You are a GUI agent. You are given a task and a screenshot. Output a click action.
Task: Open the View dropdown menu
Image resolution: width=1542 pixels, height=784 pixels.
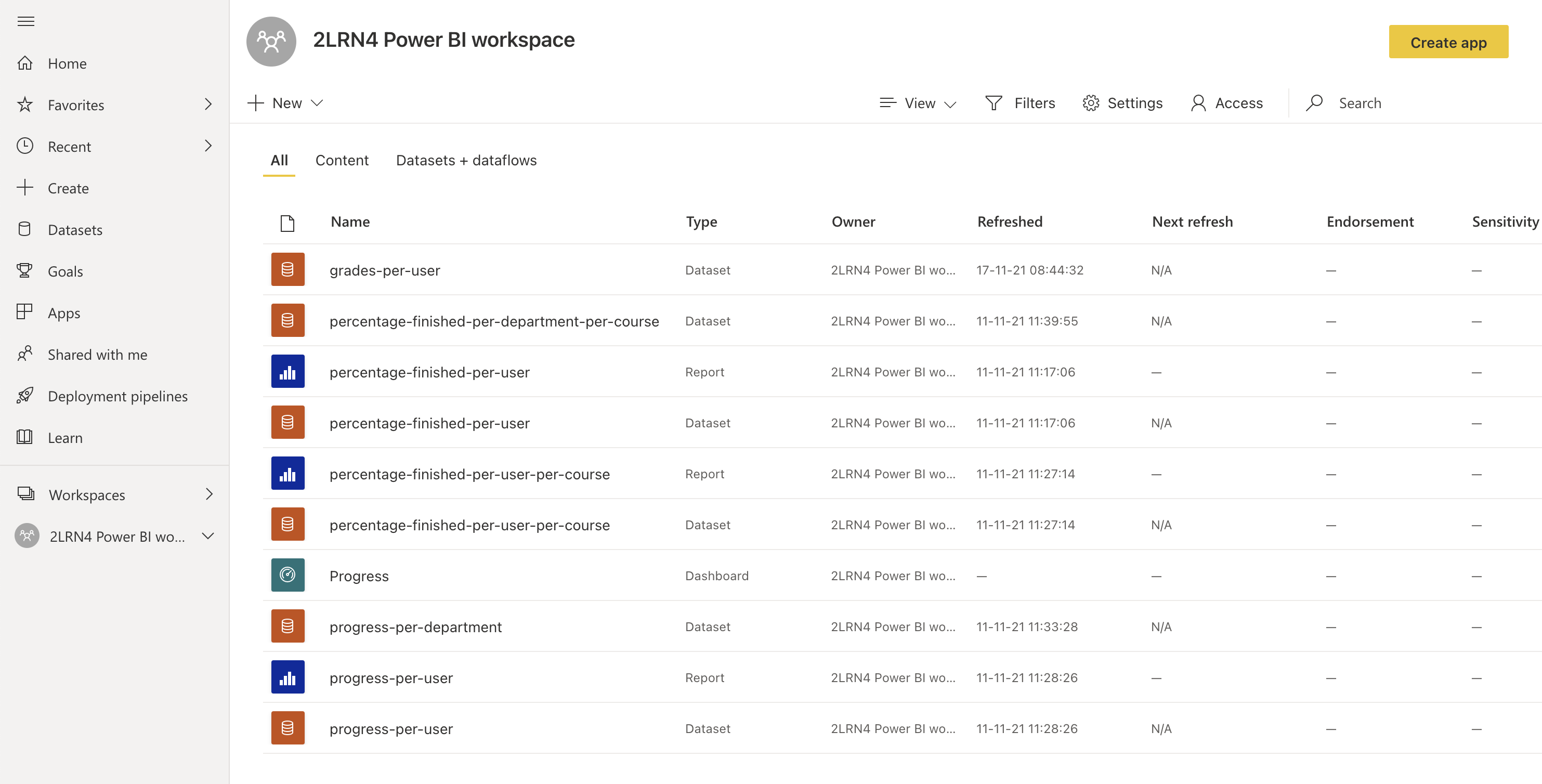(x=918, y=103)
